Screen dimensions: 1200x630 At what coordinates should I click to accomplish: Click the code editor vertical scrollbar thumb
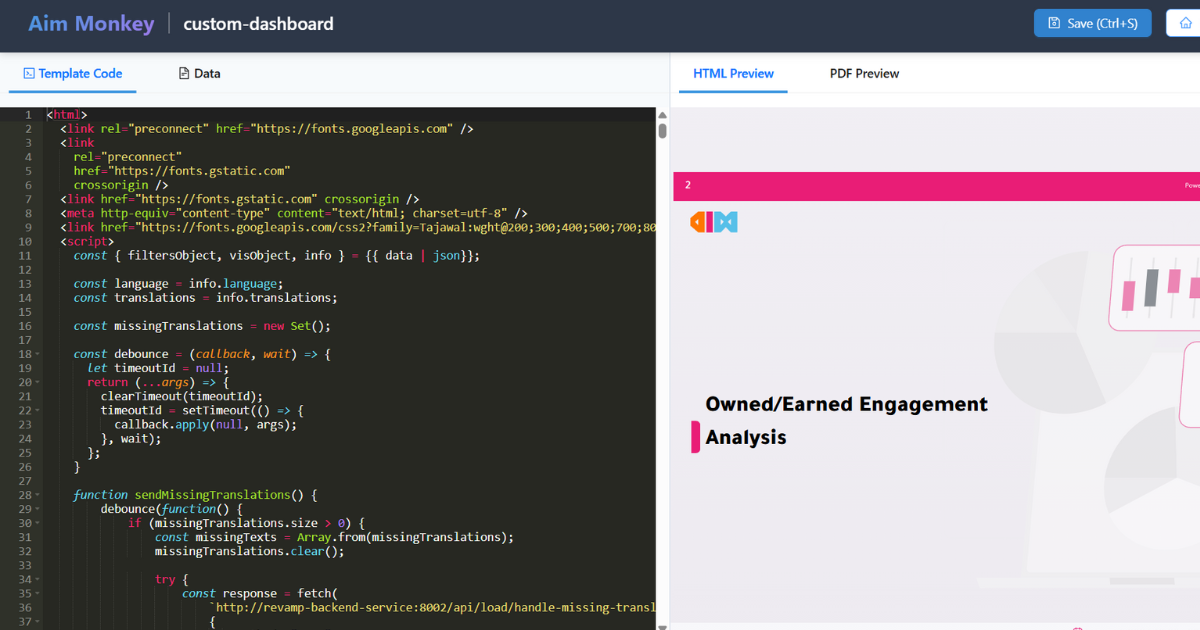pos(662,131)
